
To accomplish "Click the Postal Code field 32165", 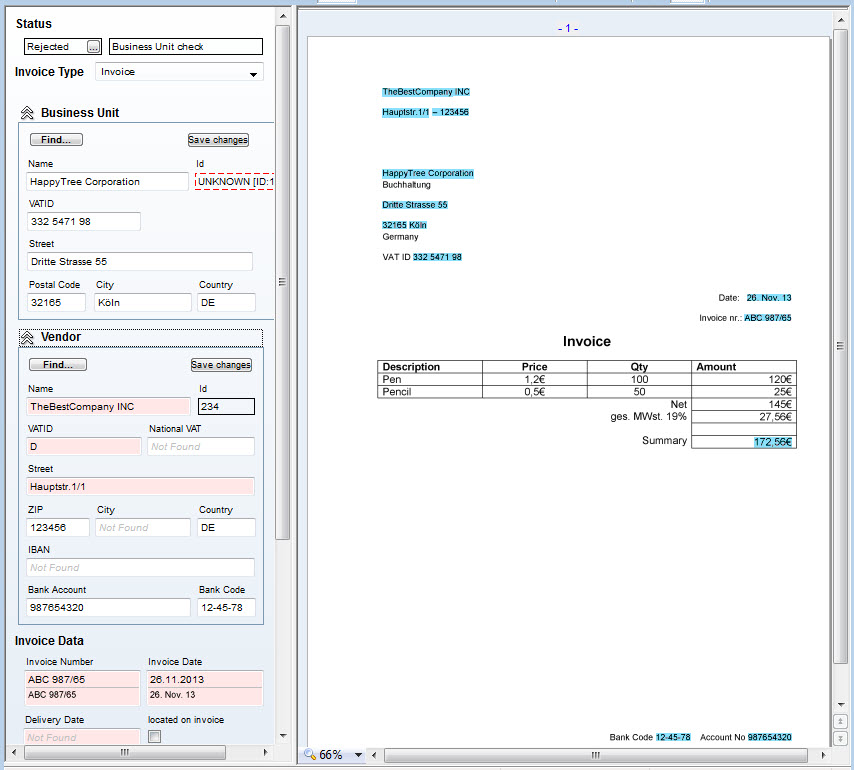I will coord(56,302).
